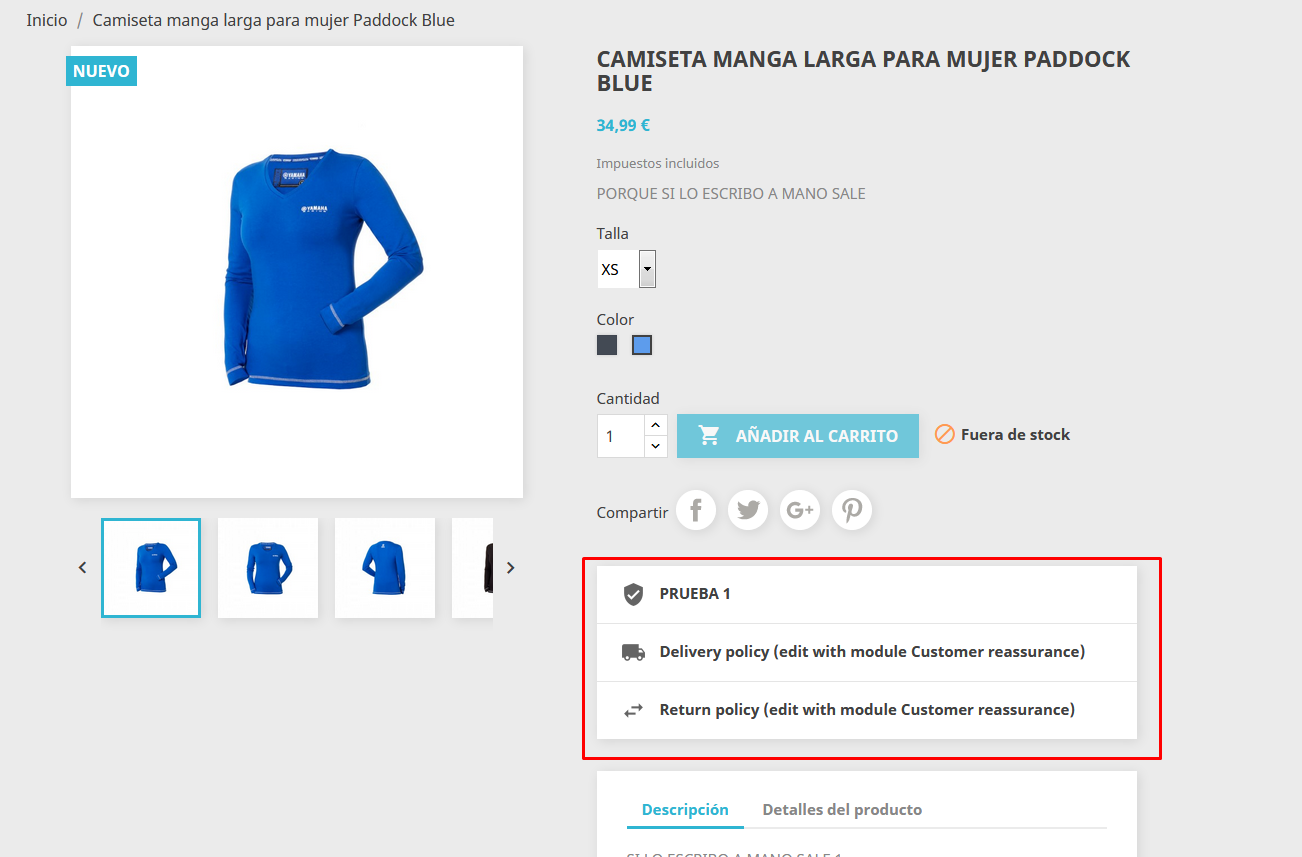Screen dimensions: 1302x857
Task: Switch to Detalles del producto tab
Action: (x=842, y=810)
